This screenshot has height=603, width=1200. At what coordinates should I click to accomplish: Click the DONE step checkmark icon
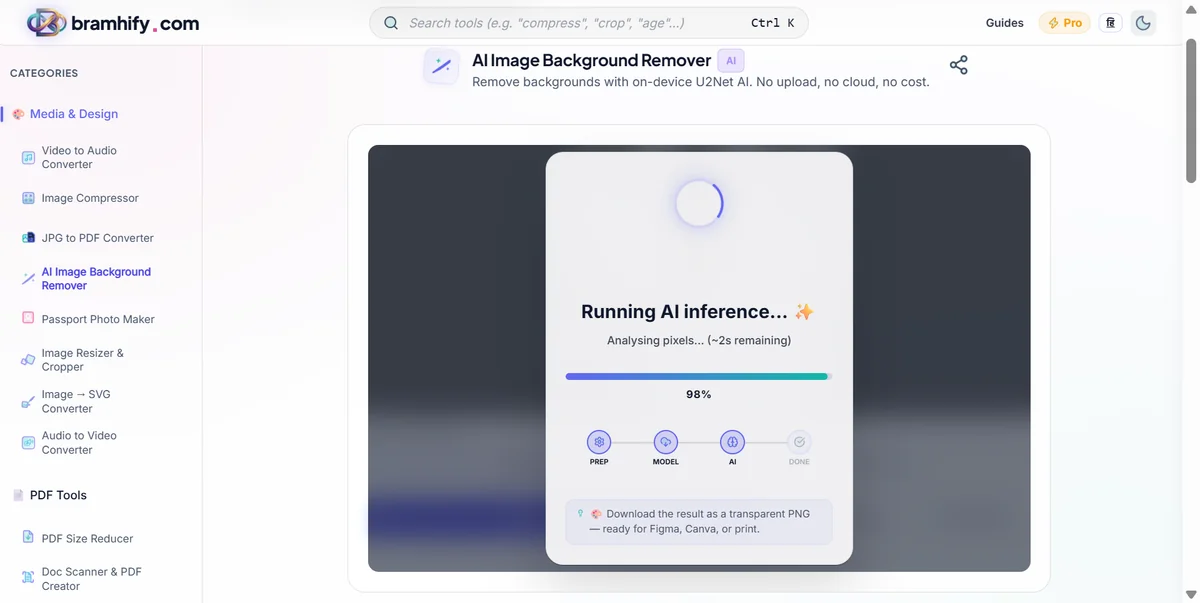click(x=799, y=442)
